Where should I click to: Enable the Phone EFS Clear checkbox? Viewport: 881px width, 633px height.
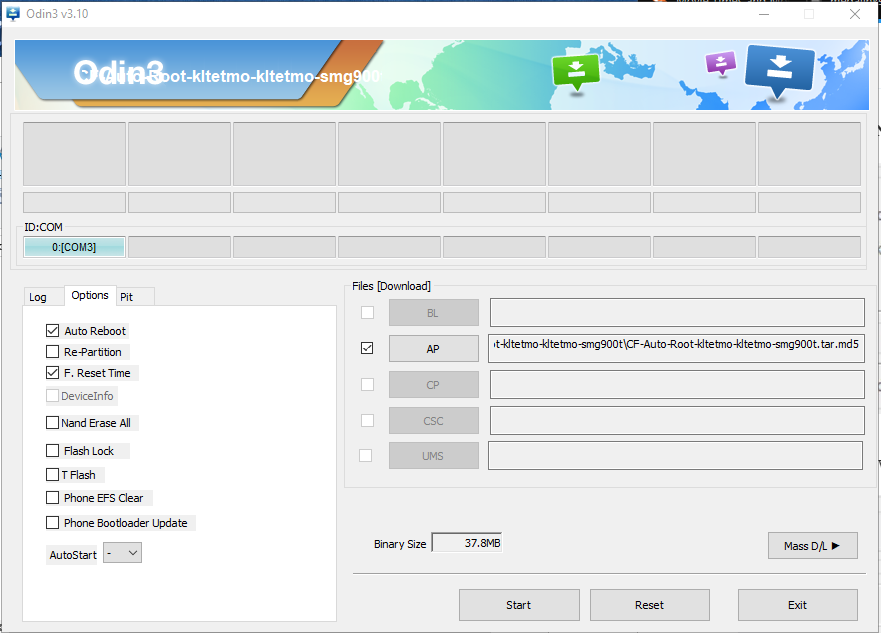[52, 498]
